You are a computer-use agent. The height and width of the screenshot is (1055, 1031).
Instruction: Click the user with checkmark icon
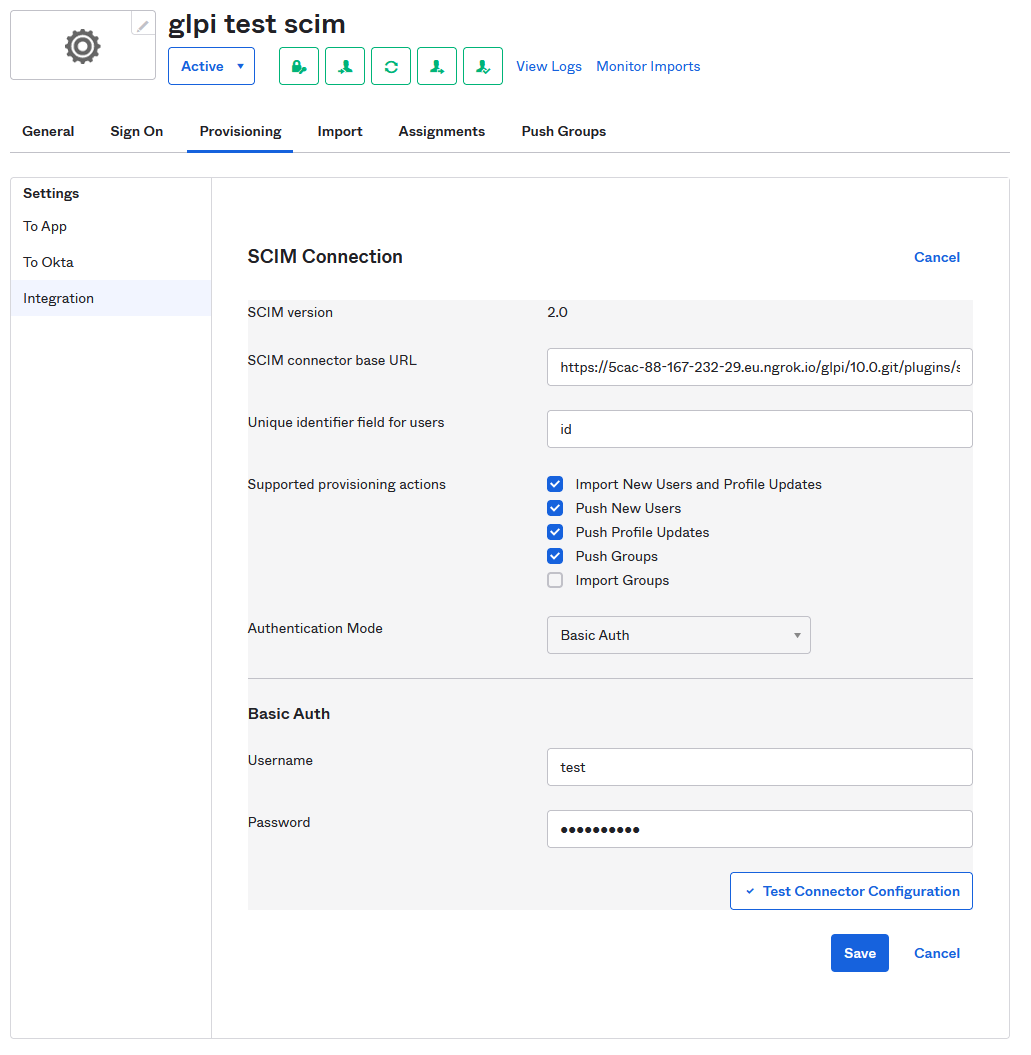(483, 66)
